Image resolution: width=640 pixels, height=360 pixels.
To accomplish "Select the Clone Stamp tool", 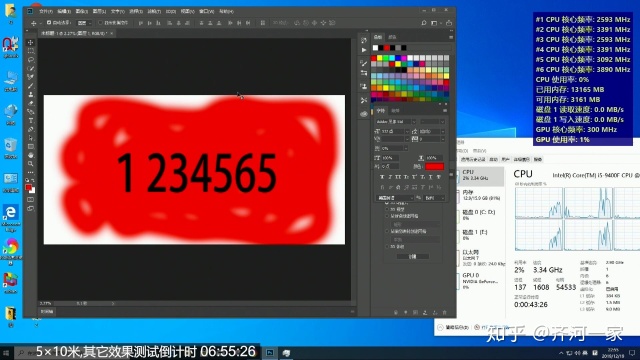I will tap(31, 94).
